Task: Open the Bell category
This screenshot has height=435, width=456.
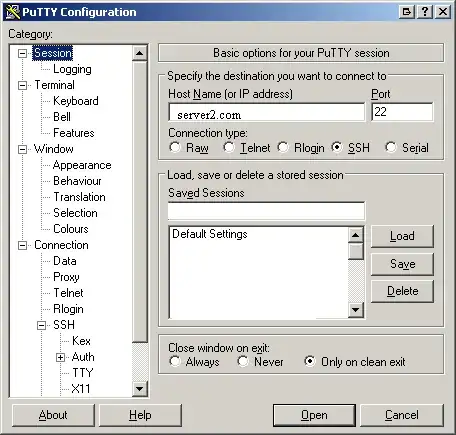Action: (62, 117)
